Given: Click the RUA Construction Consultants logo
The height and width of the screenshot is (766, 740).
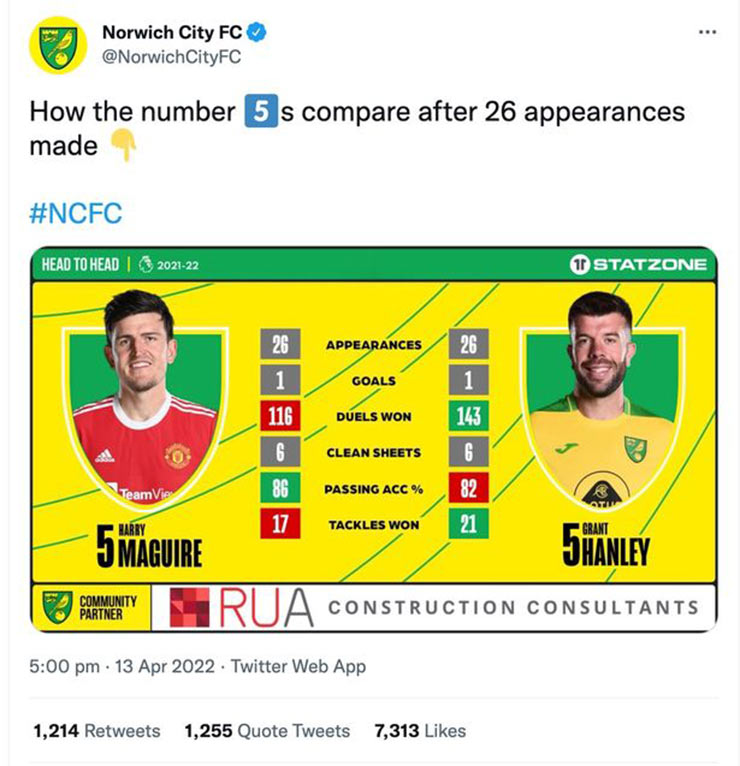Looking at the screenshot, I should pyautogui.click(x=434, y=607).
